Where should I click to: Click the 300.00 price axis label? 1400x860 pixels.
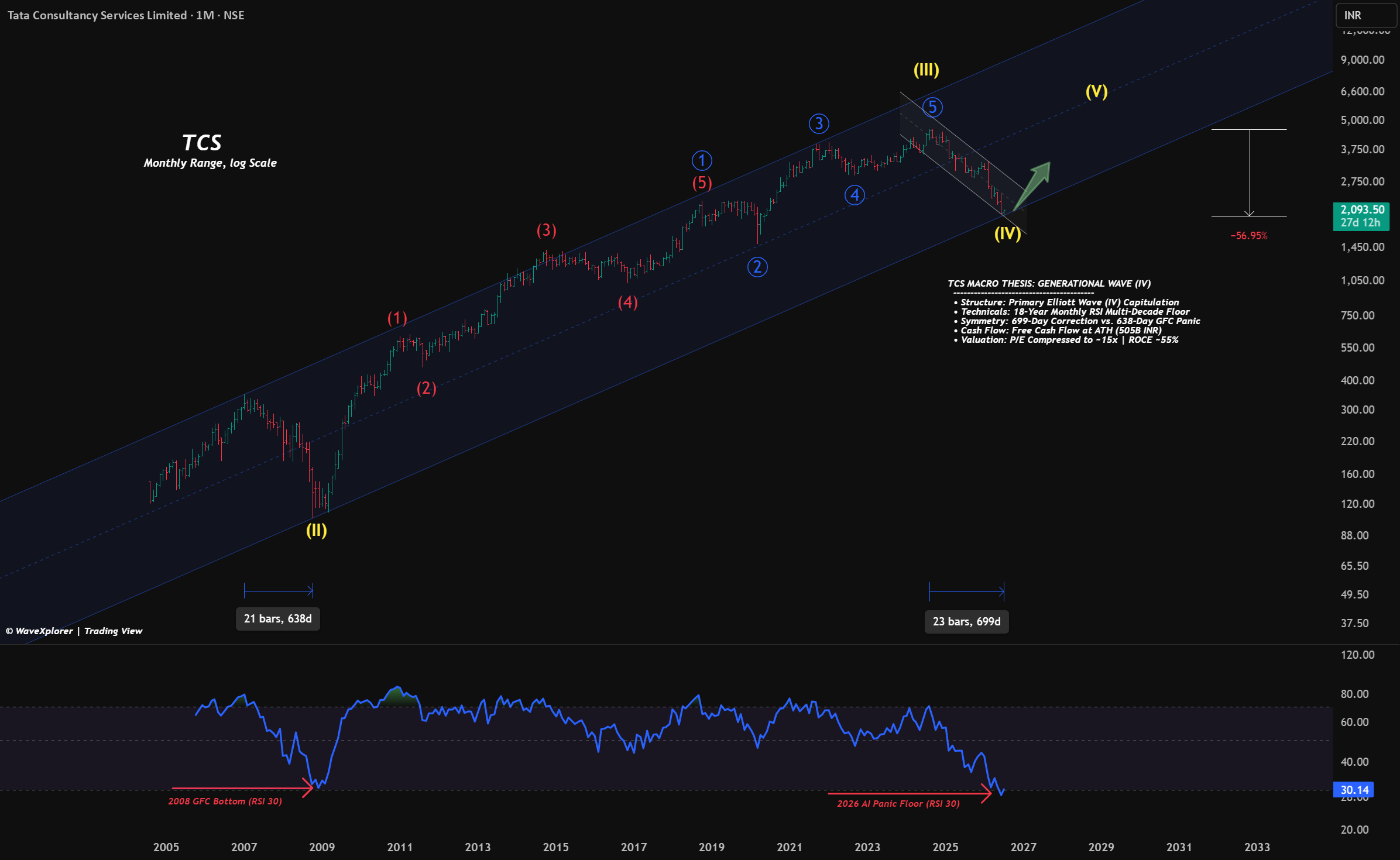1357,410
